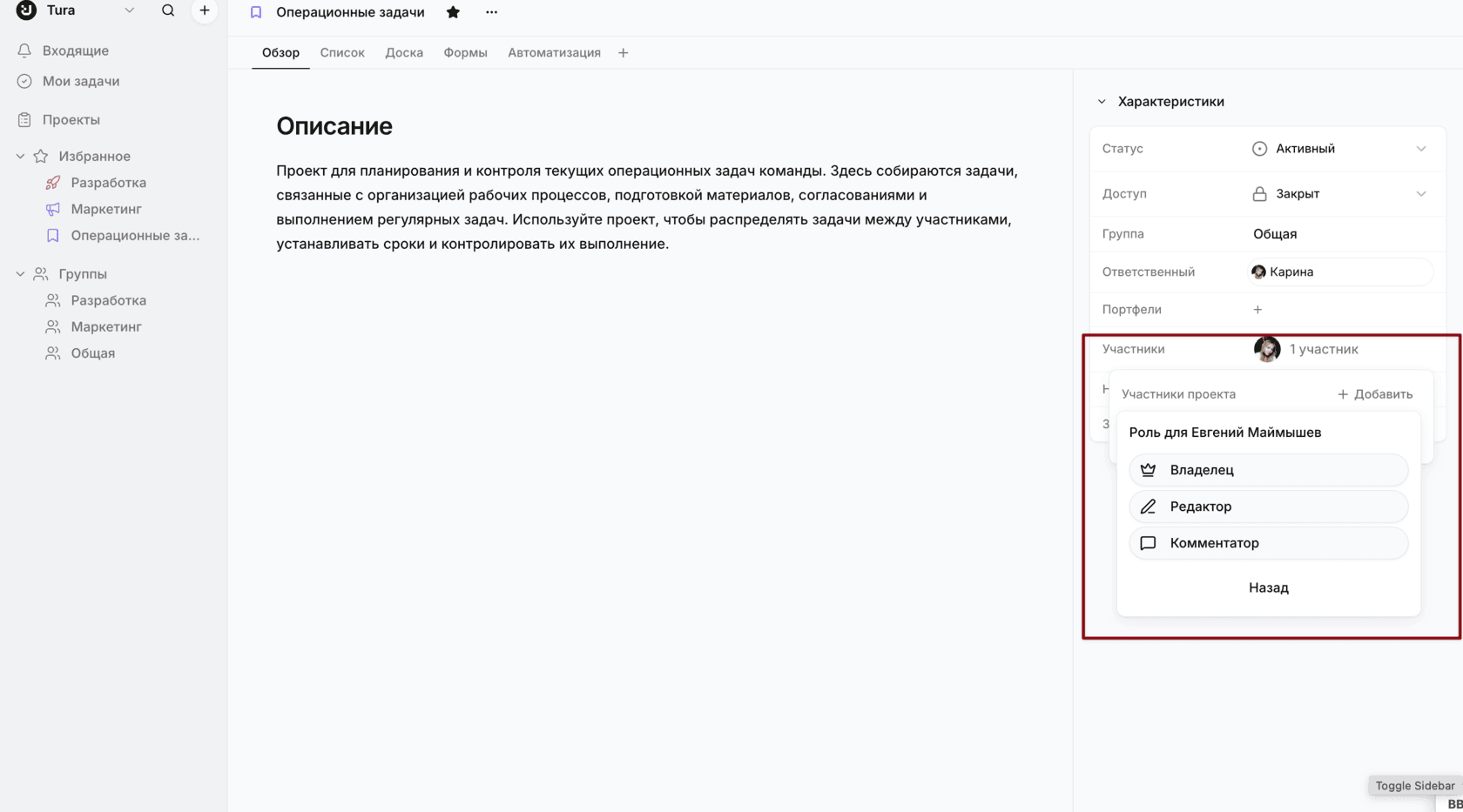Click the megaphone icon for Маркетинг favorite

pyautogui.click(x=53, y=209)
